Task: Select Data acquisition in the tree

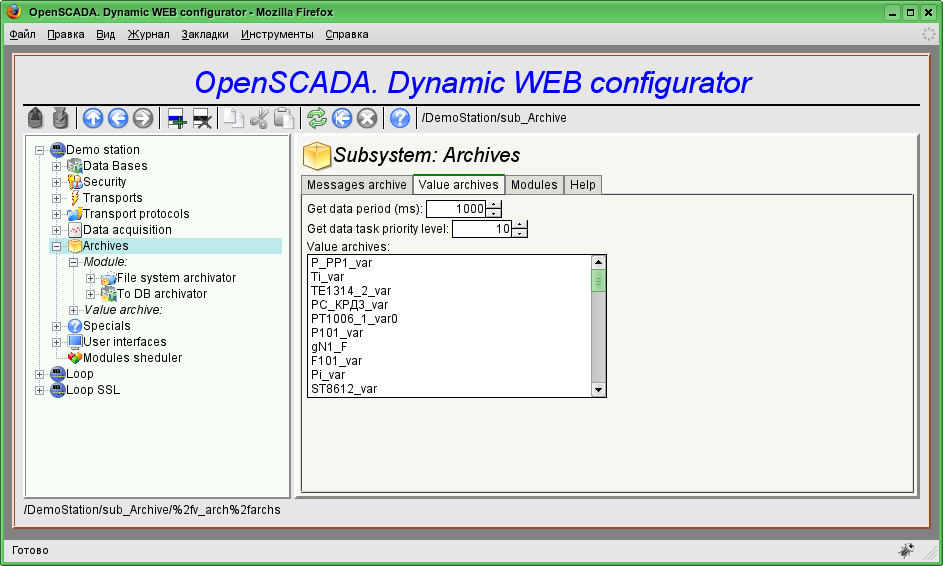Action: click(127, 230)
